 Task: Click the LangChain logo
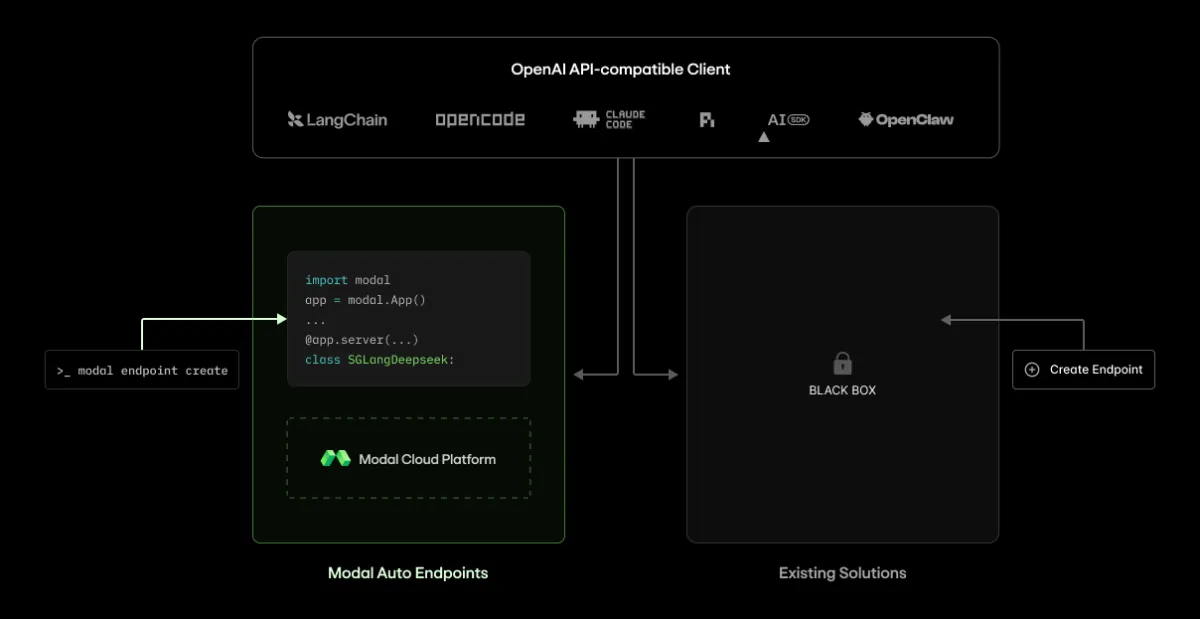[337, 120]
